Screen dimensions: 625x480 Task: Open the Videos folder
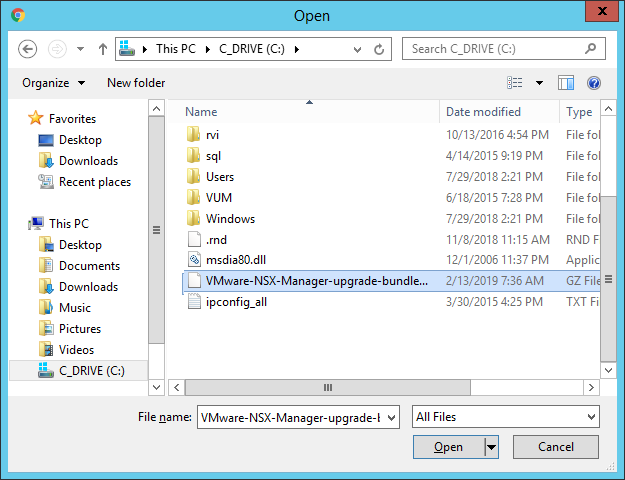(67, 350)
